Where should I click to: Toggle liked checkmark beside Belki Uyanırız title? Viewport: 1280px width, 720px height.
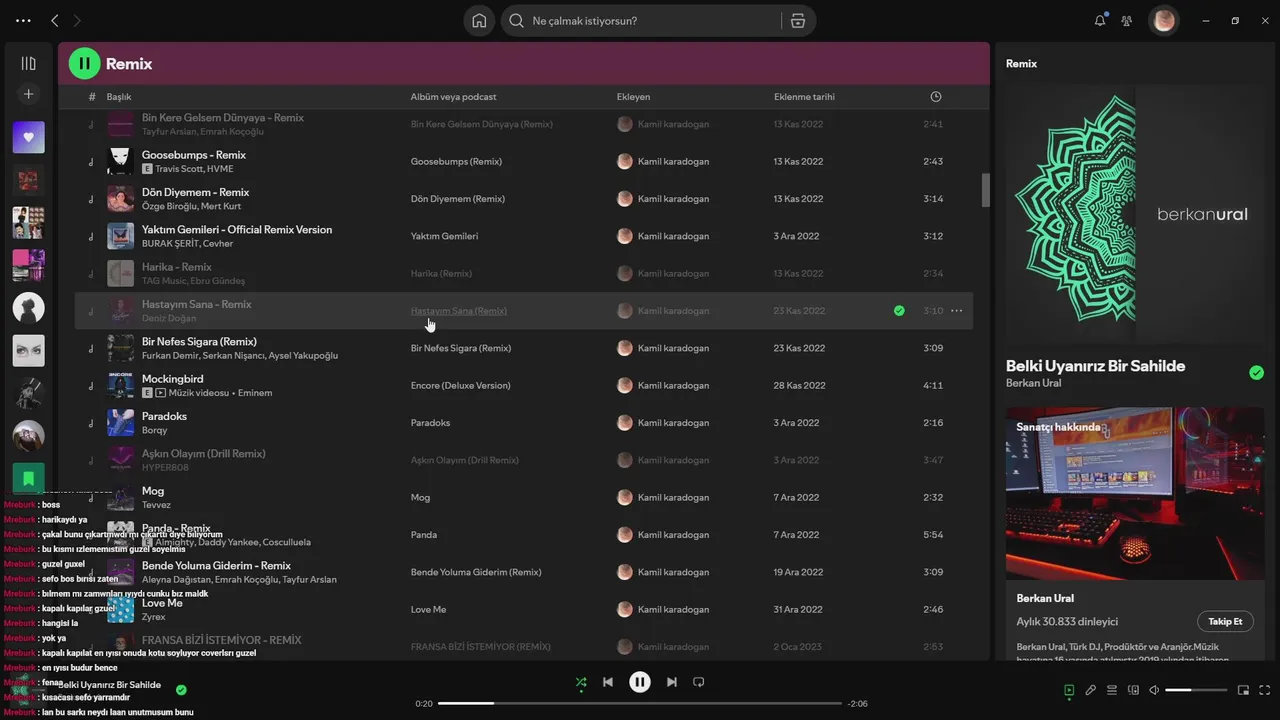click(x=1257, y=373)
